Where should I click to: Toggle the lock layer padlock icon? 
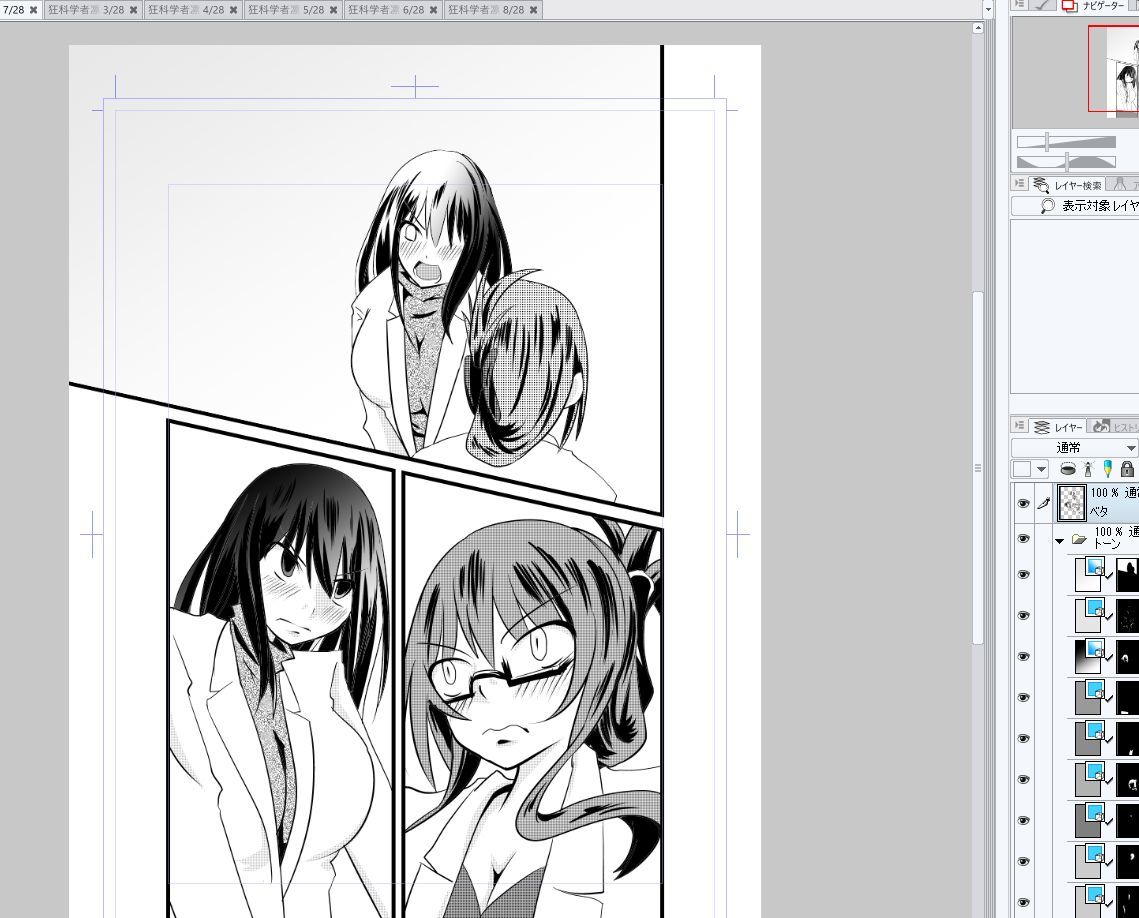click(x=1127, y=469)
